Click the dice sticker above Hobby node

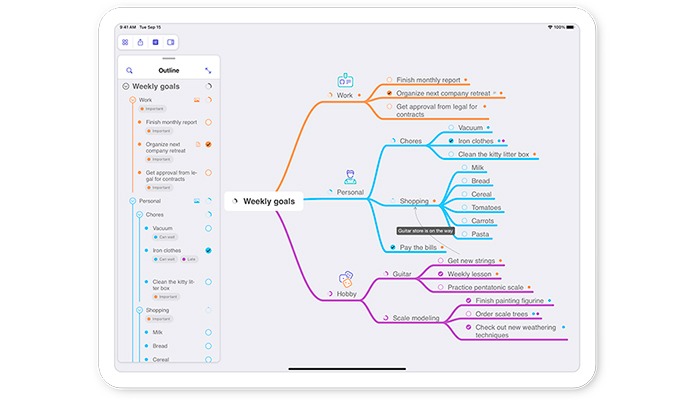pyautogui.click(x=346, y=279)
